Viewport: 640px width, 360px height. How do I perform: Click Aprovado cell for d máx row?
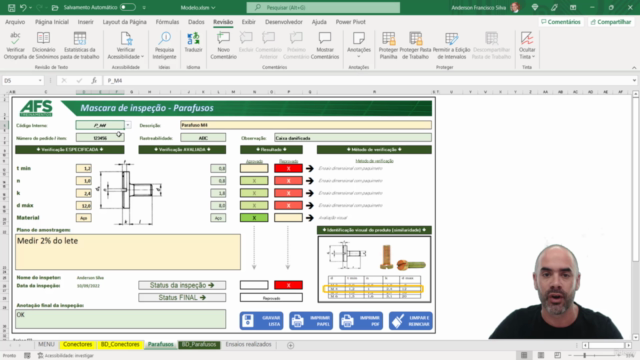(254, 205)
